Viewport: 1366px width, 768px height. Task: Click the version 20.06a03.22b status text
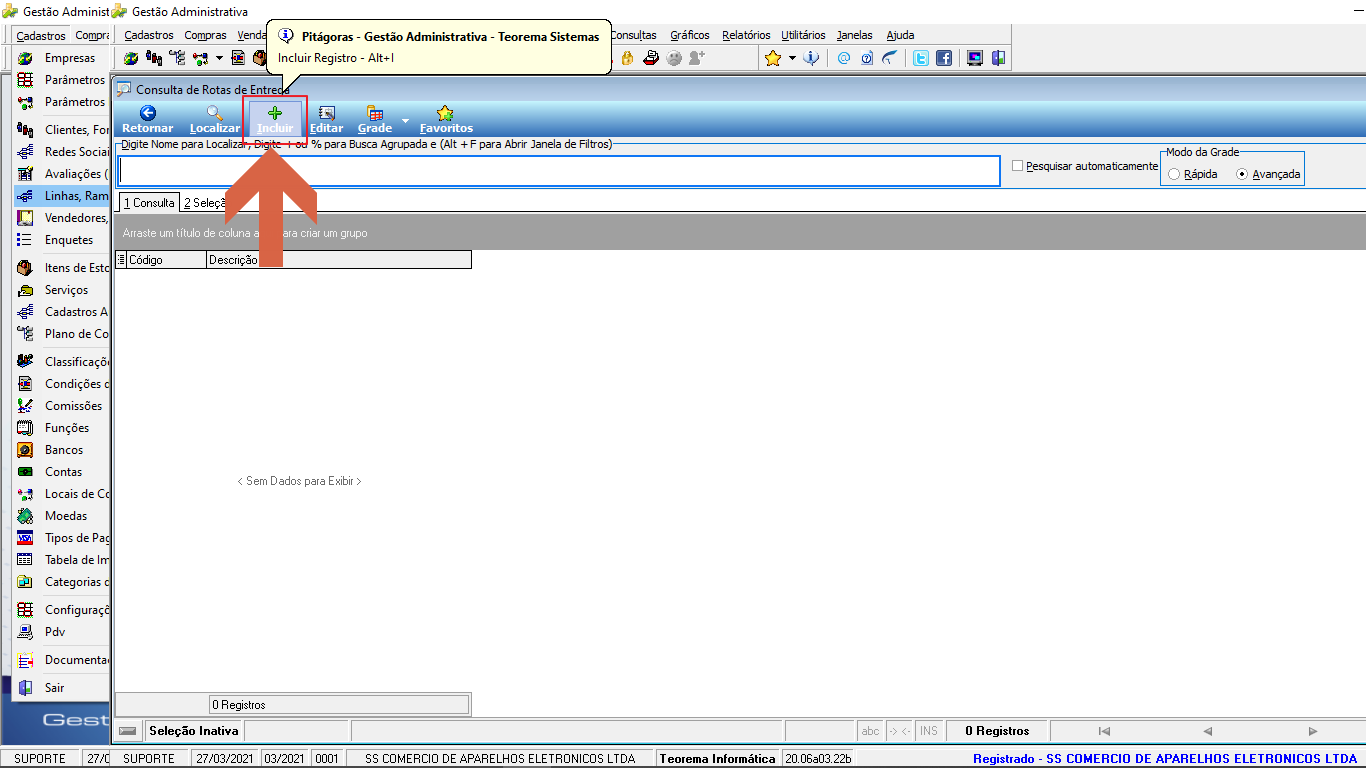[x=817, y=759]
